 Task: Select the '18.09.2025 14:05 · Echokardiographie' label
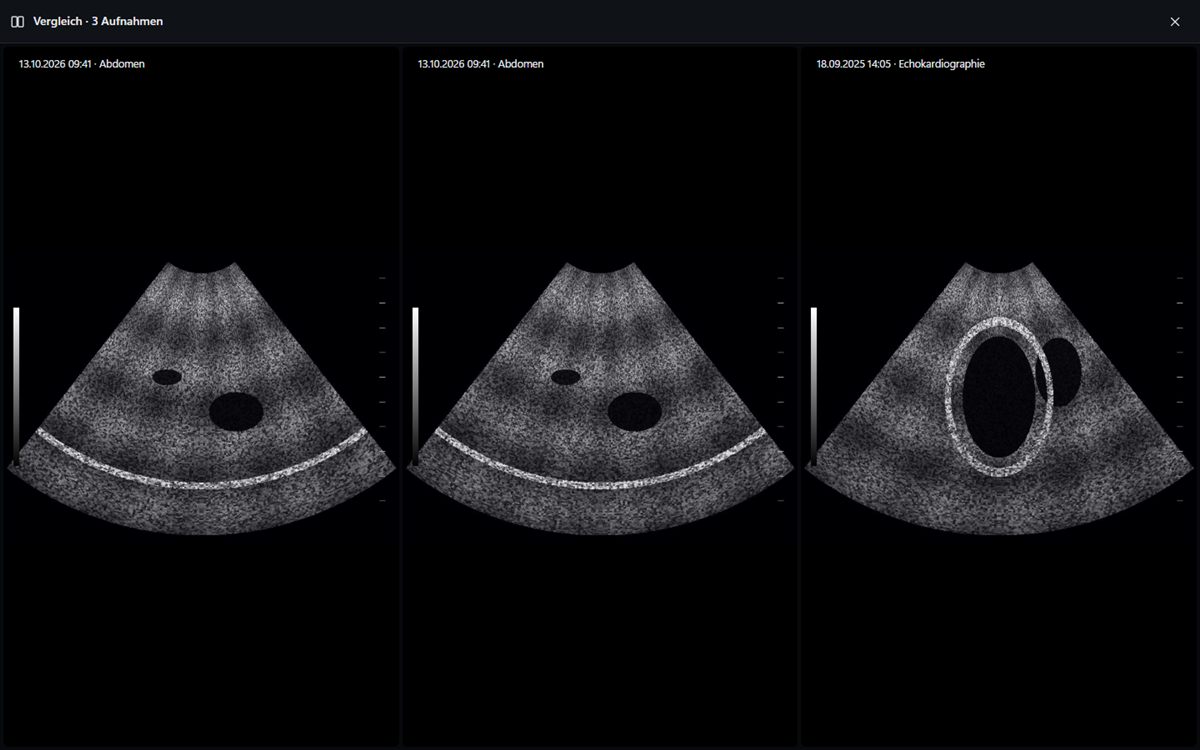(x=900, y=64)
